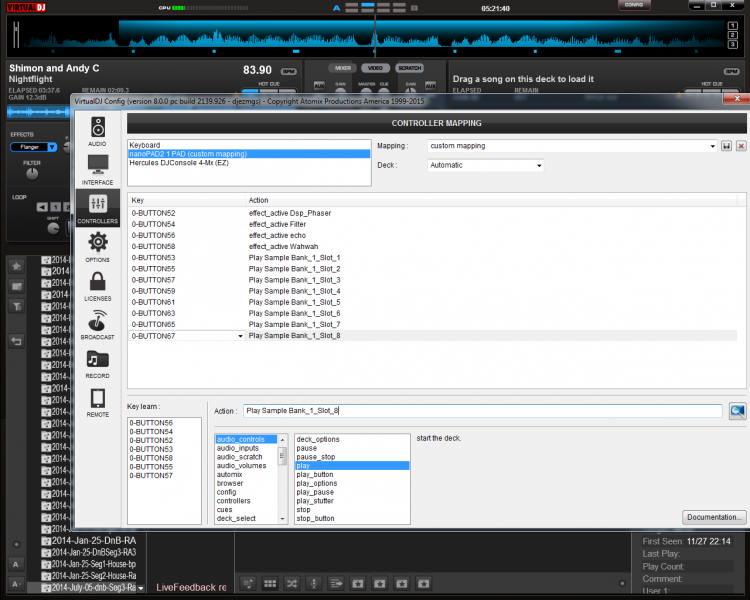Viewport: 750px width, 600px height.
Task: Open the Interface settings section
Action: [98, 169]
